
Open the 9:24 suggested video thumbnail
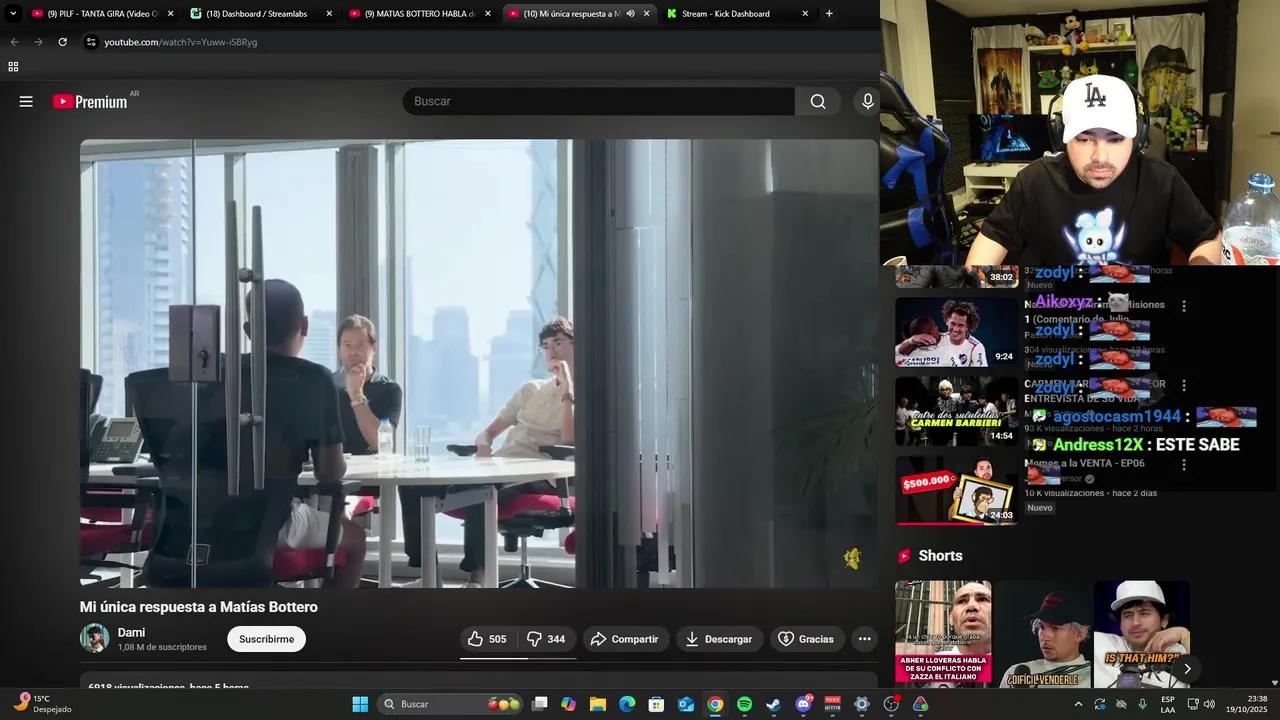click(x=956, y=332)
